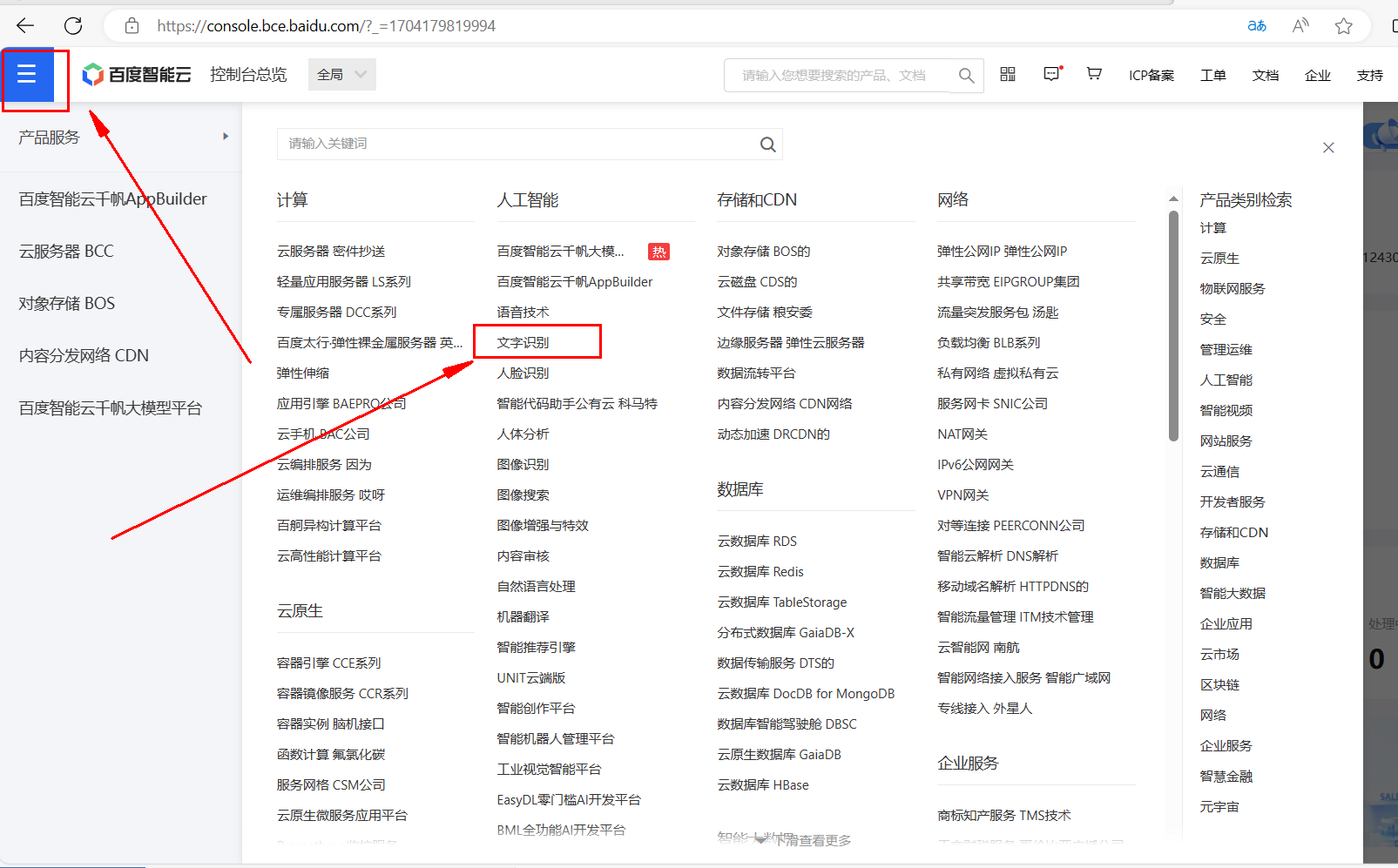Screen dimensions: 1398x868
Task: Click the hot badge next to 千帆大模型
Action: 658,252
